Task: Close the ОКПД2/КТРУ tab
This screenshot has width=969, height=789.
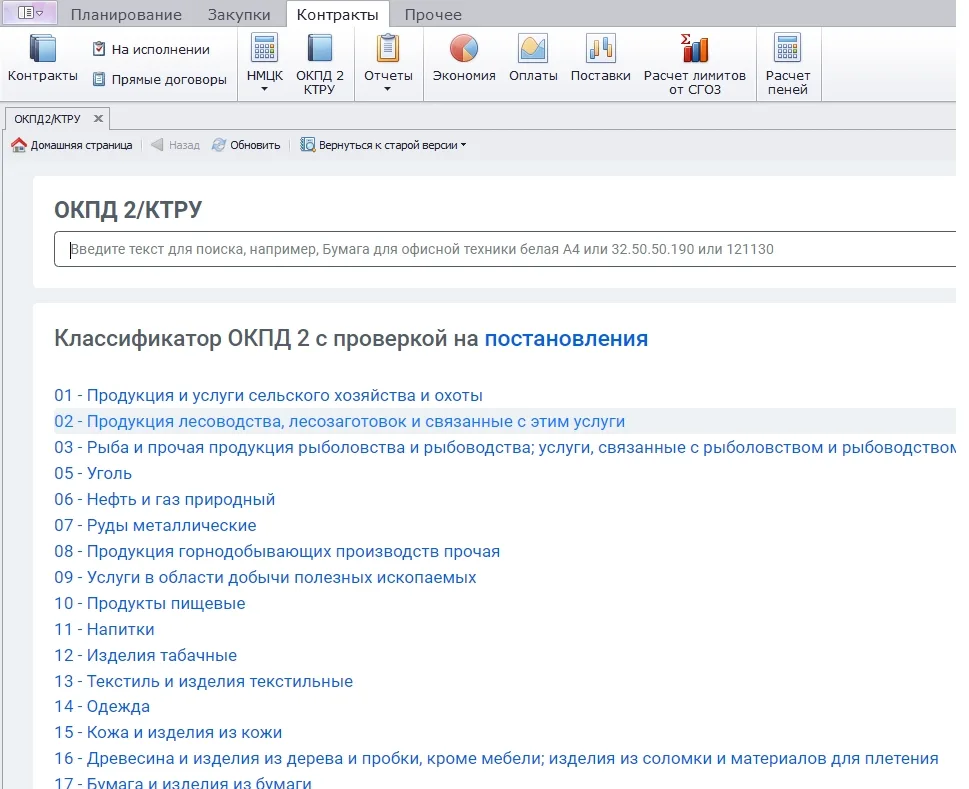Action: pos(98,119)
